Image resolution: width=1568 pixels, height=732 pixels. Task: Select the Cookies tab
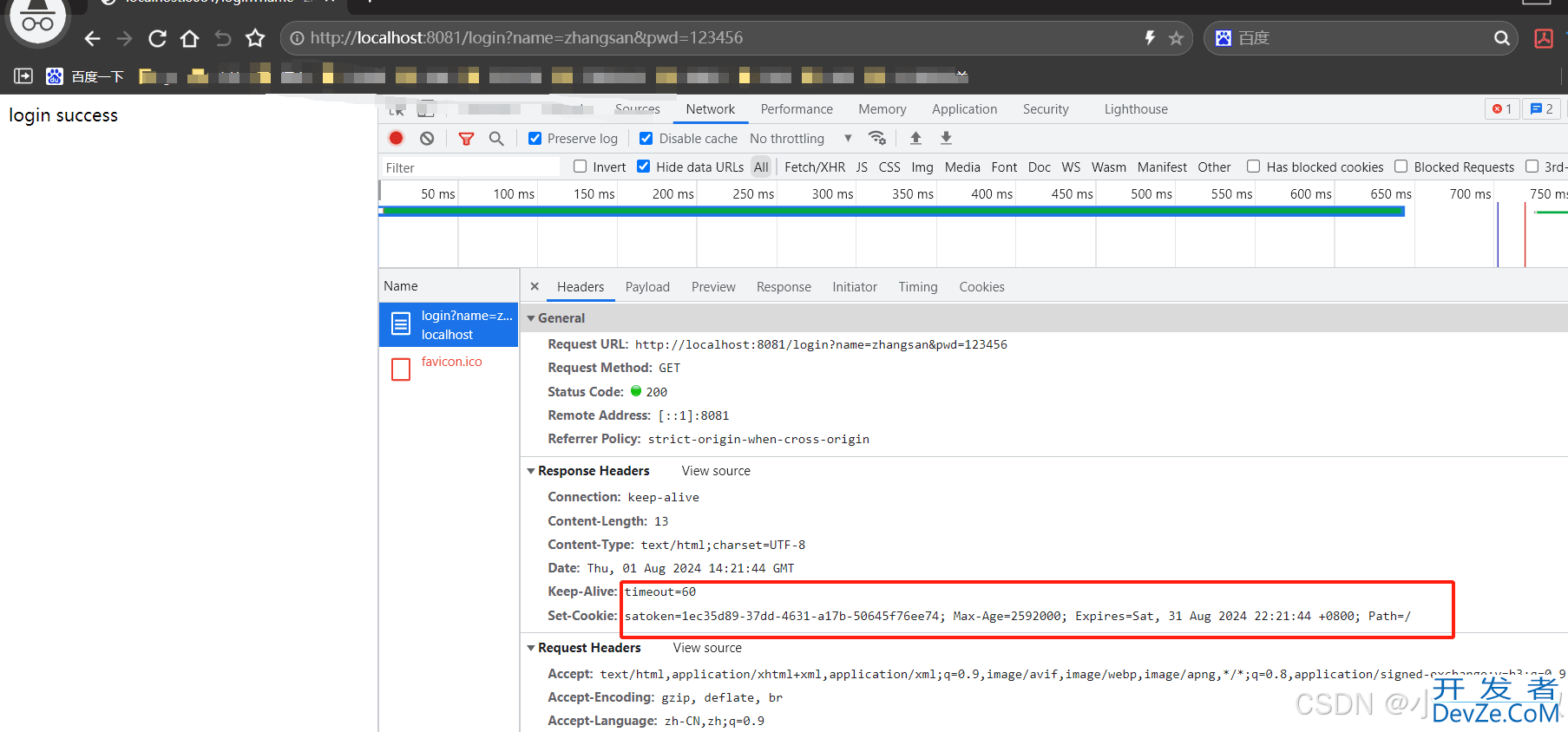981,286
